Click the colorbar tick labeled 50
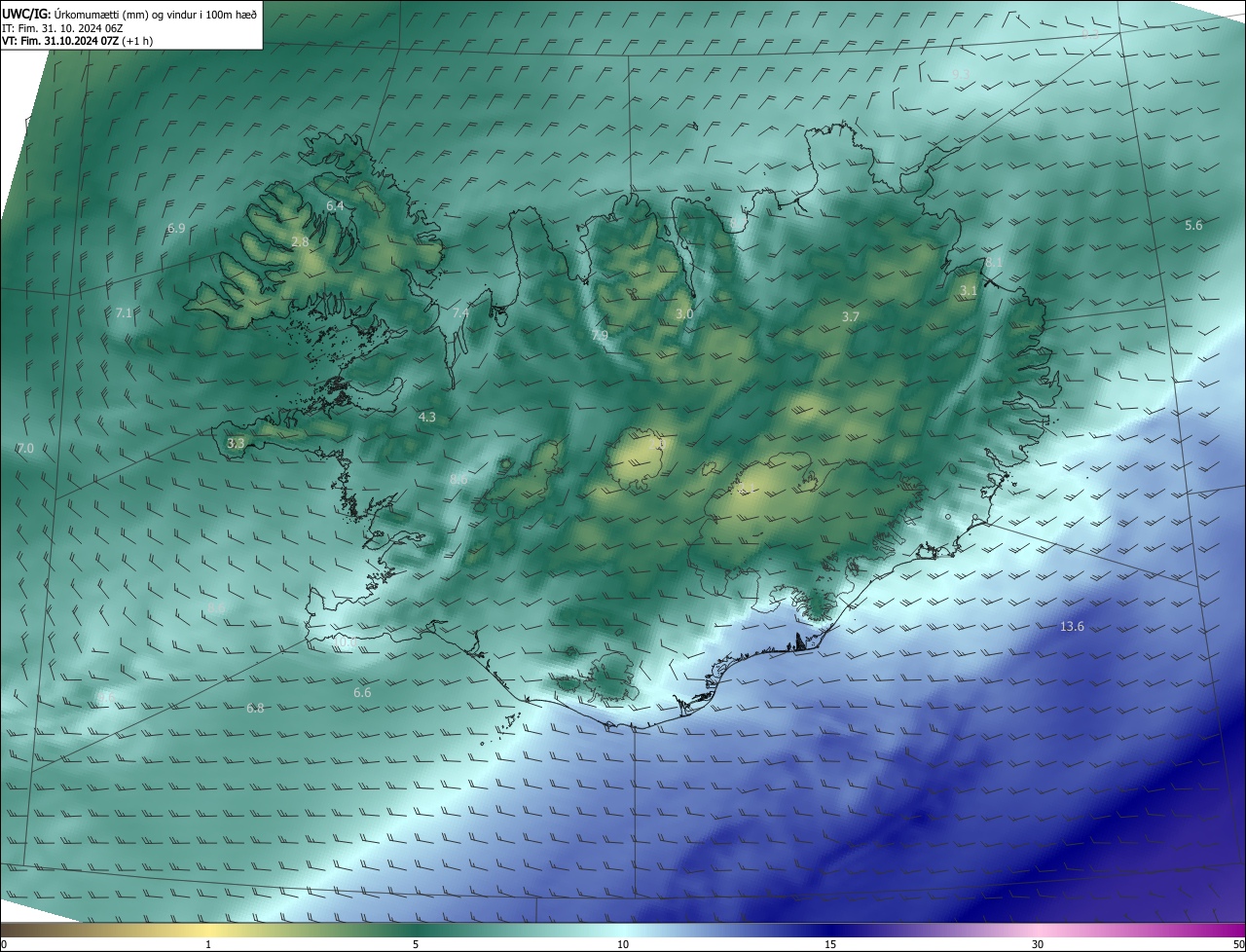This screenshot has height=952, width=1246. [1238, 944]
